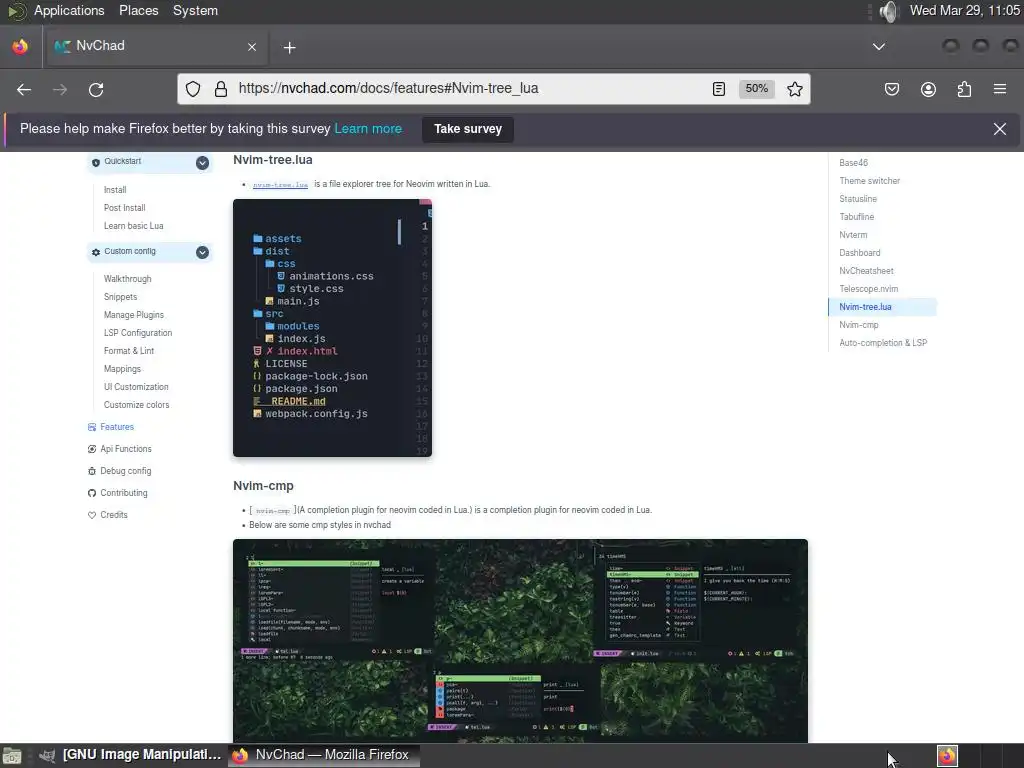Screen dimensions: 1024x768
Task: Open UI Customization docs page
Action: click(136, 387)
